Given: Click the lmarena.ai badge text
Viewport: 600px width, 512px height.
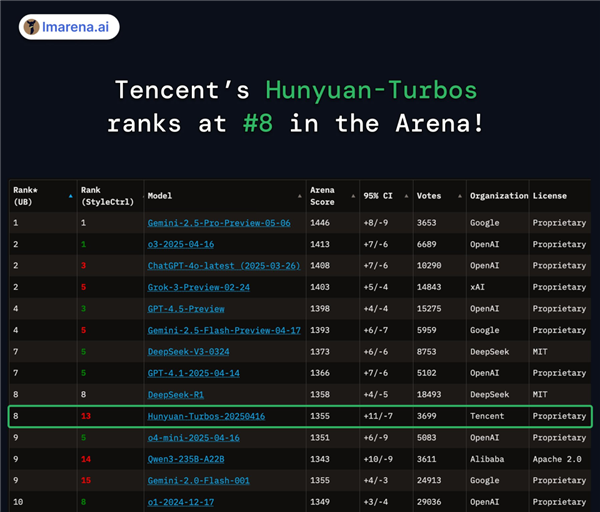Looking at the screenshot, I should coord(75,27).
